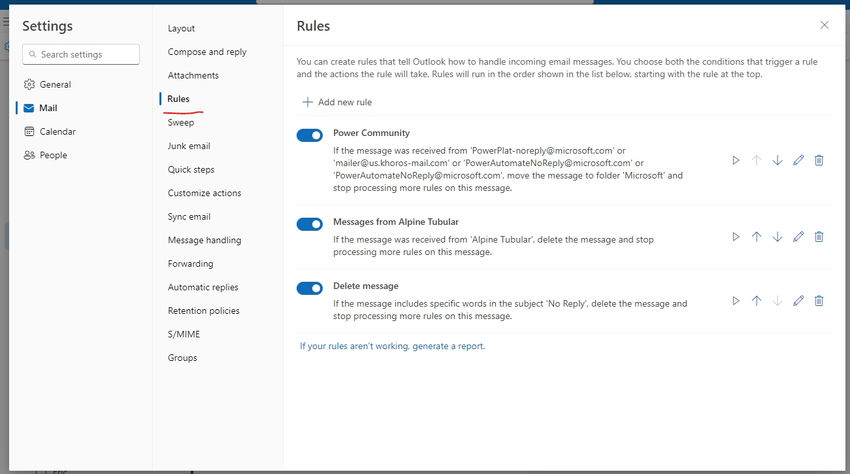850x474 pixels.
Task: Select the Mail category label
Action: [x=48, y=108]
